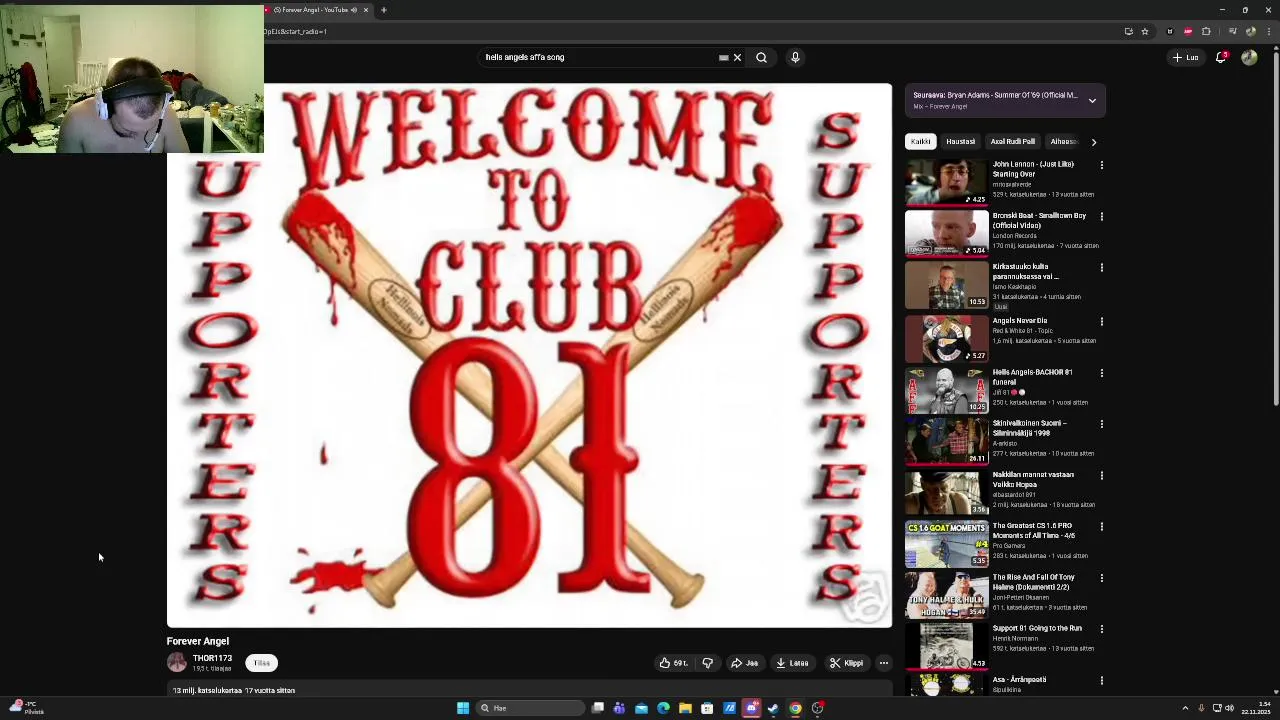Like the Forever Angel video
Image resolution: width=1280 pixels, height=720 pixels.
click(x=673, y=663)
